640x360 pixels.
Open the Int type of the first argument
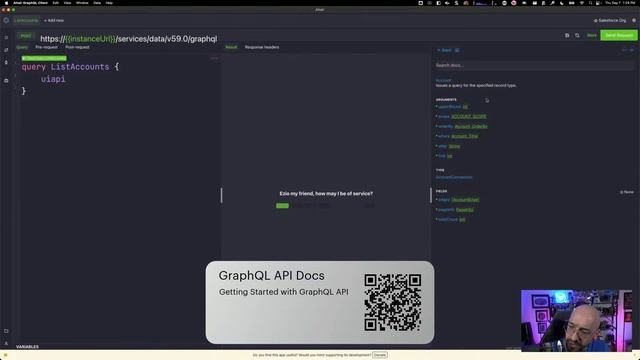point(449,156)
